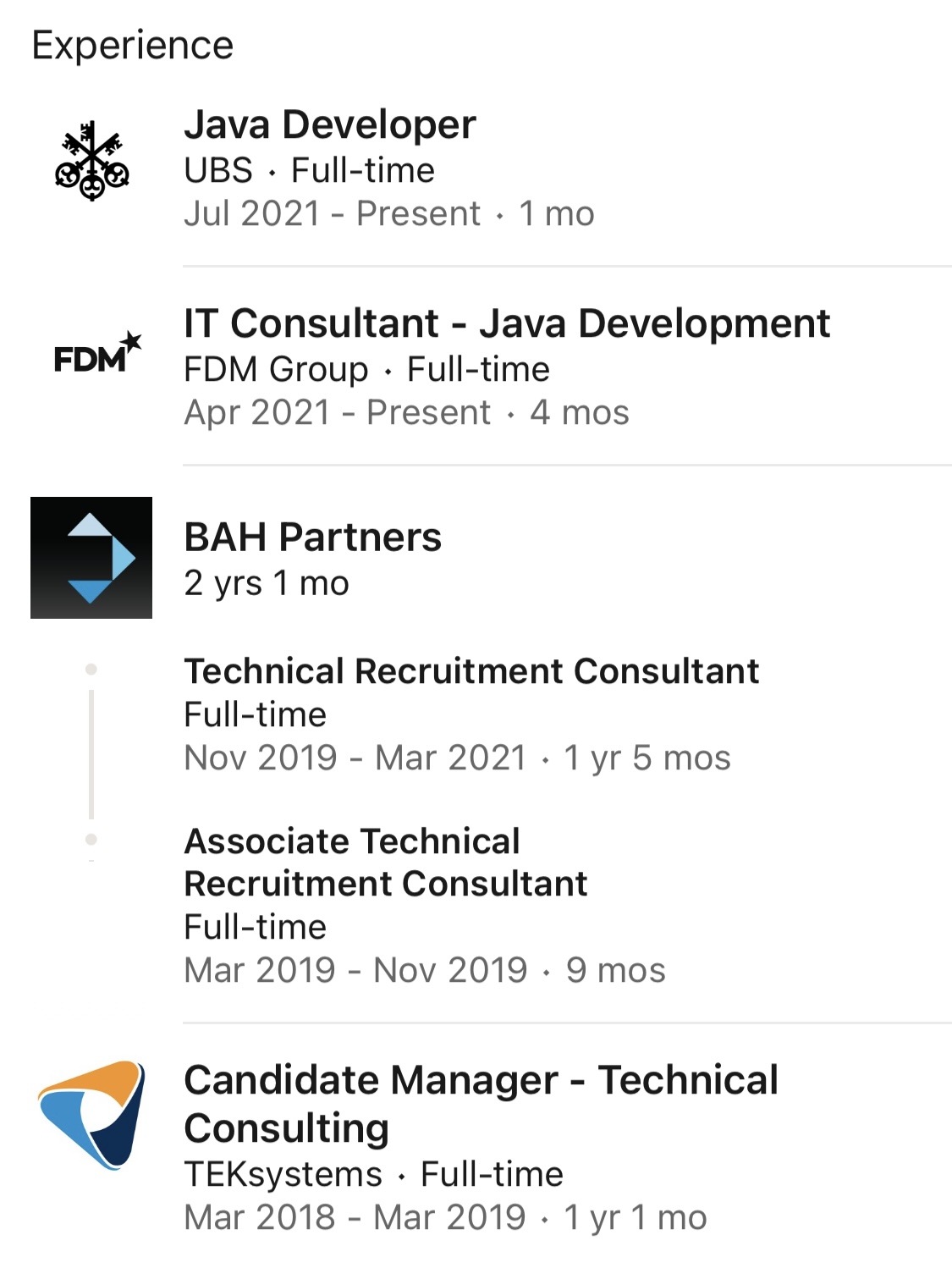Tap the Jul 2021 - Present date line
This screenshot has height=1268, width=952.
point(388,214)
